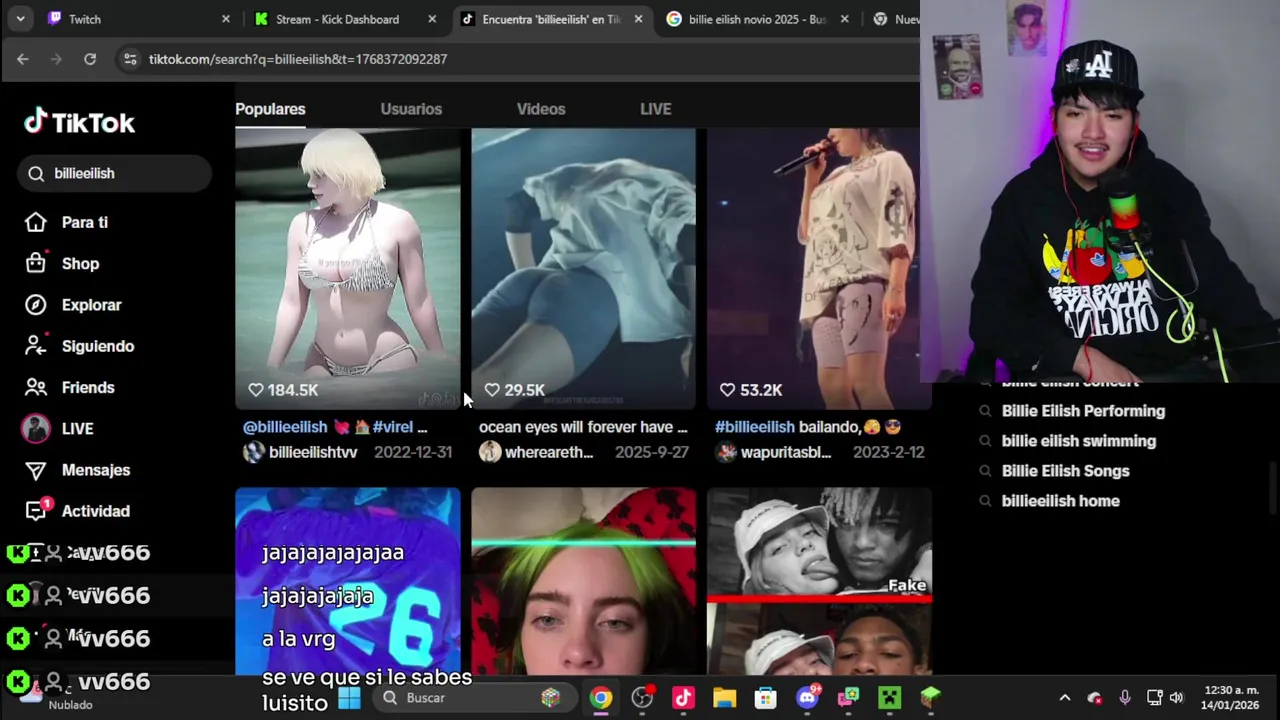The height and width of the screenshot is (720, 1280).
Task: Show hidden system tray icons
Action: 1065,698
